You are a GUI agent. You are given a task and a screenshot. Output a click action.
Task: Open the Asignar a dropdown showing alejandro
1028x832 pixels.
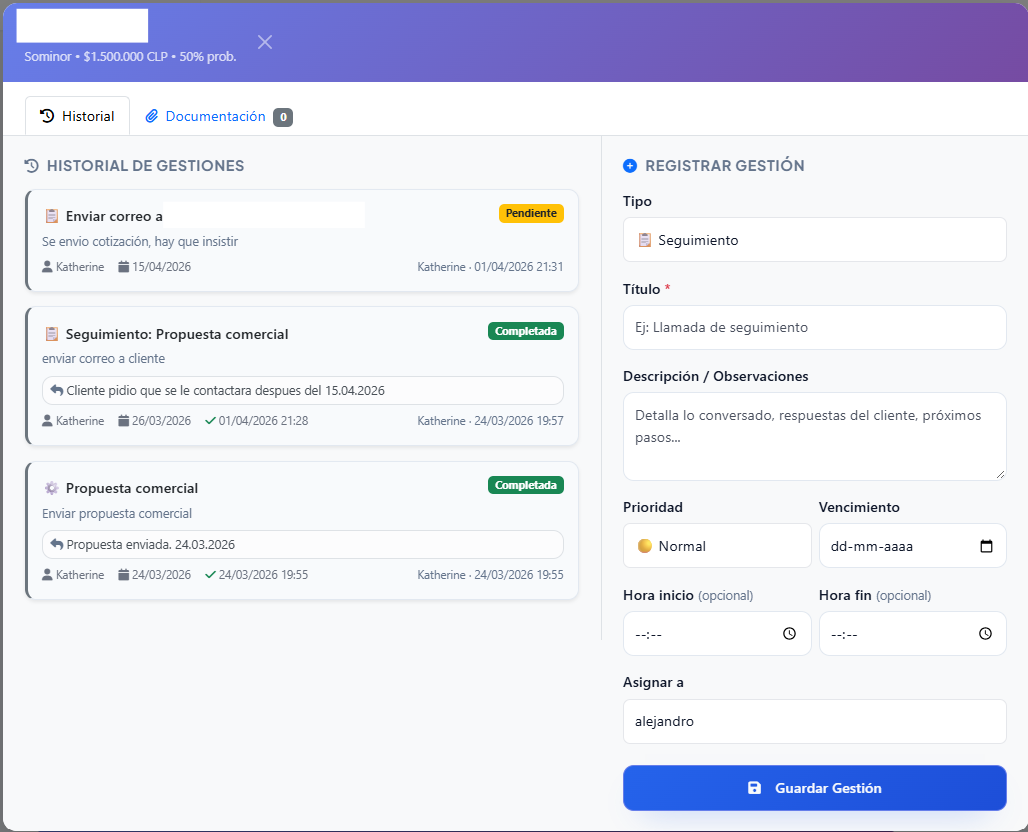[814, 721]
